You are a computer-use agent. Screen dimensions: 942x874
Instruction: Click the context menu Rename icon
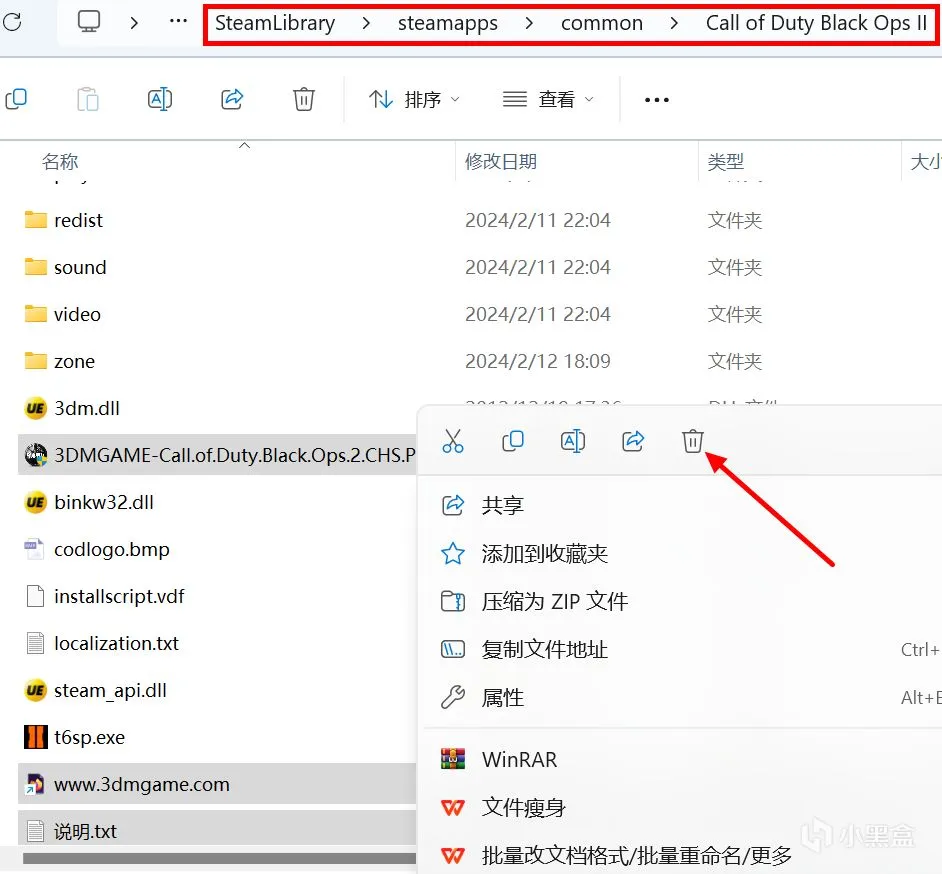573,441
